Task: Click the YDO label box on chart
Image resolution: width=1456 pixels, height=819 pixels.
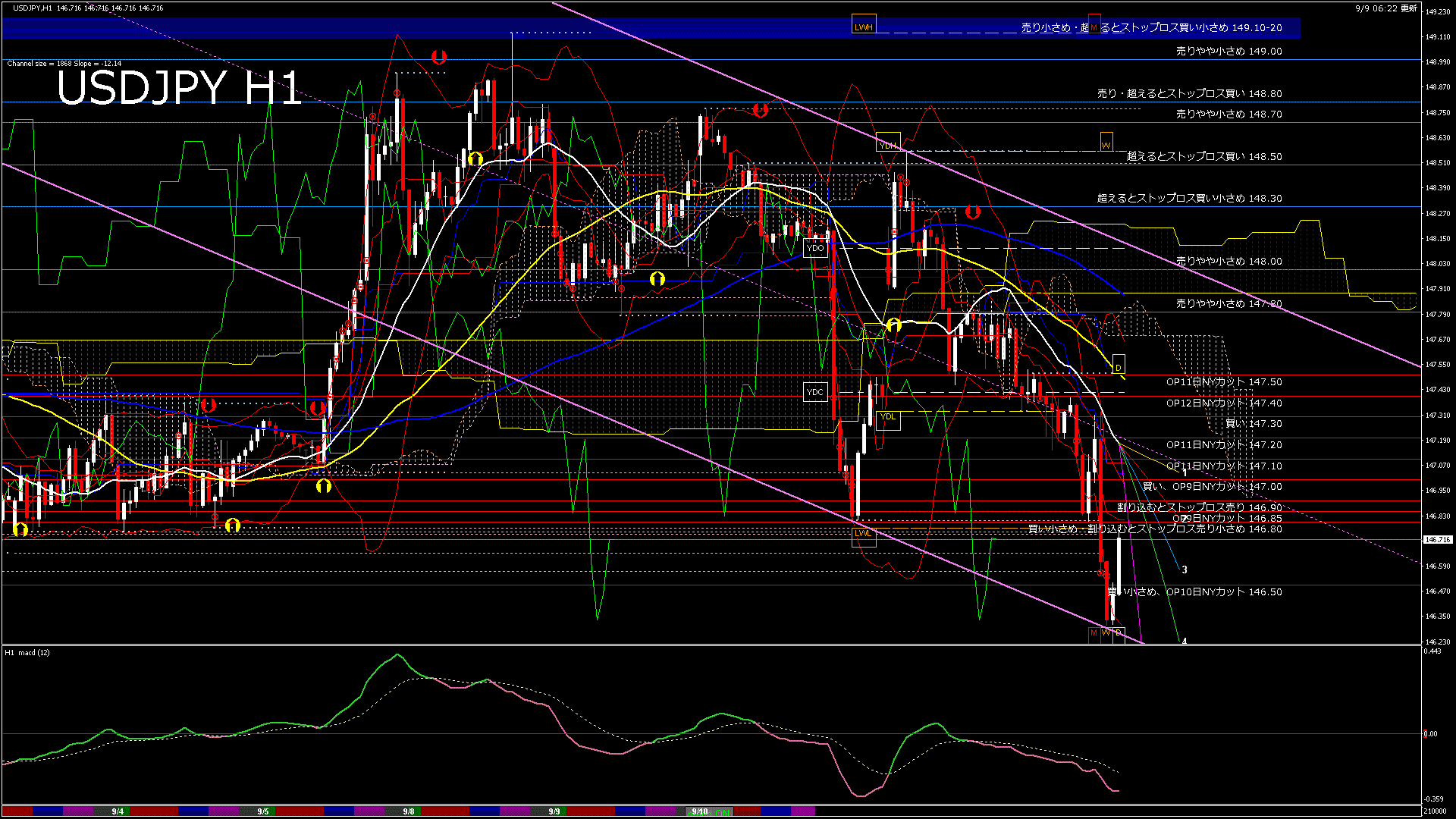Action: point(815,248)
